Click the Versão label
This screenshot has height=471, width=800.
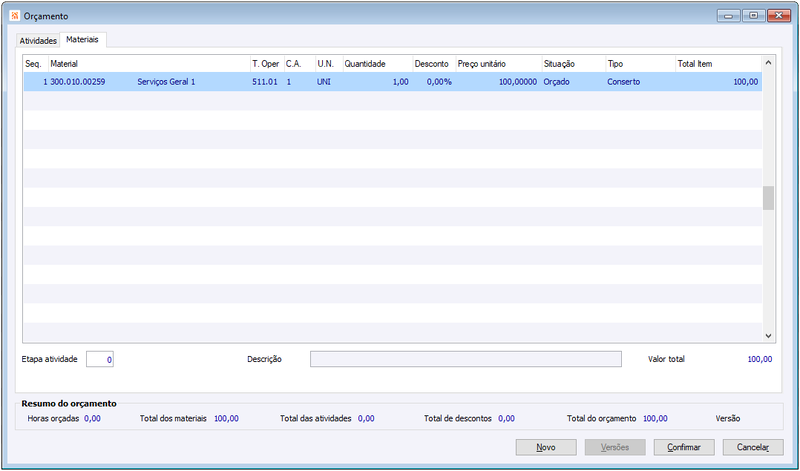coord(728,418)
